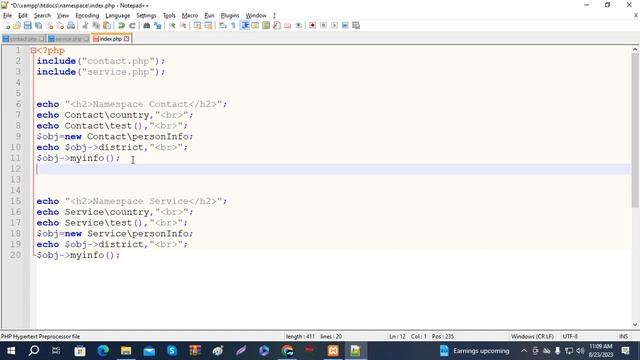The width and height of the screenshot is (640, 360).
Task: Click the Close All toolbar icon
Action: pos(60,25)
